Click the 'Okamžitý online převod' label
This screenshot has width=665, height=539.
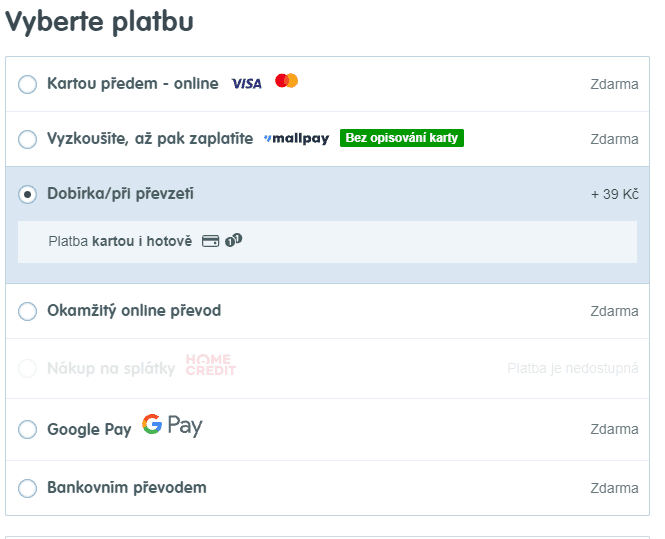[134, 311]
